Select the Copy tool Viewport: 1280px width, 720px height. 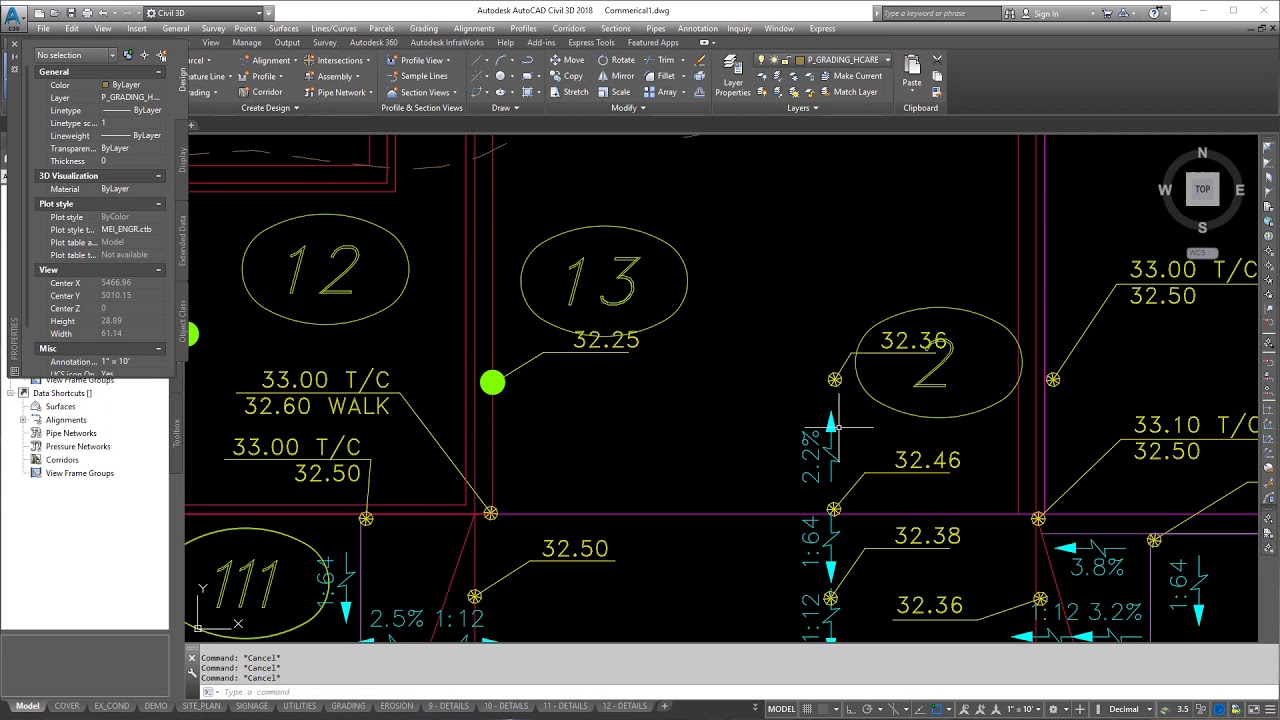click(x=566, y=76)
